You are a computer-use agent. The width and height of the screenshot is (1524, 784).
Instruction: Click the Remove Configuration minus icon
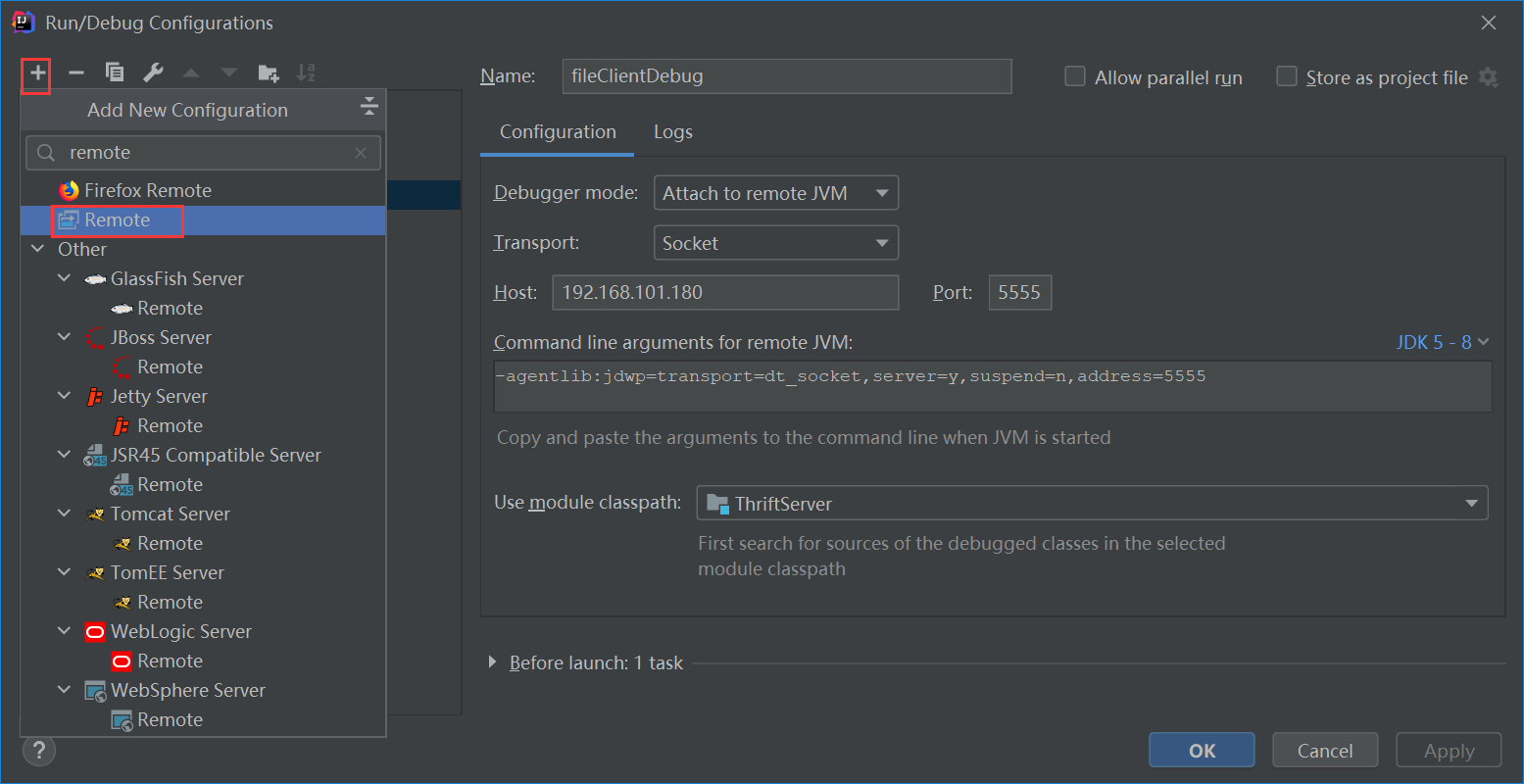point(76,73)
